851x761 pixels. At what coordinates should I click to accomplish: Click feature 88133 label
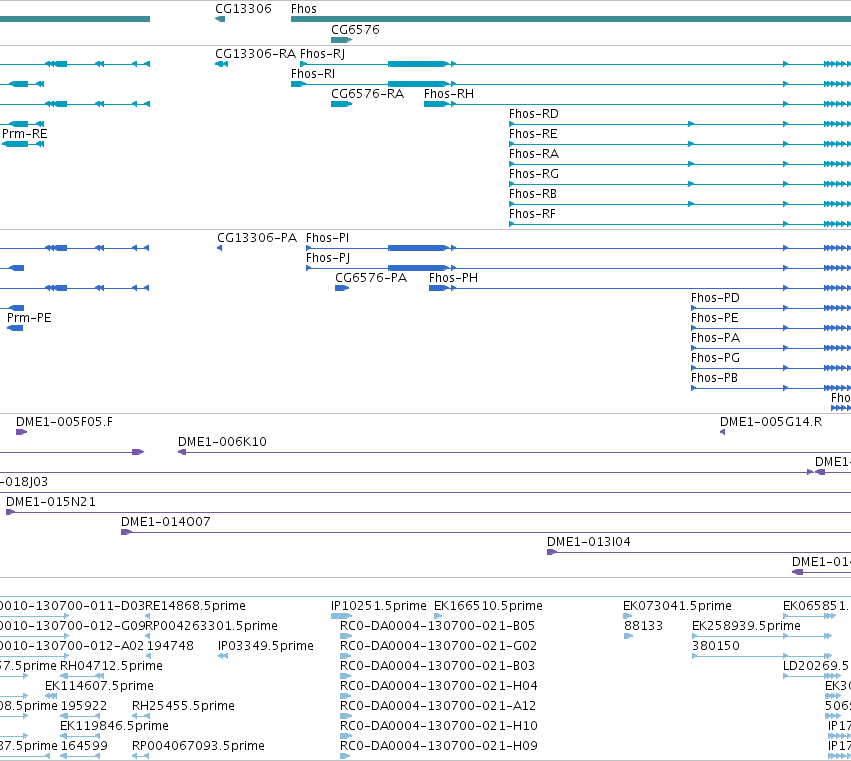(643, 626)
